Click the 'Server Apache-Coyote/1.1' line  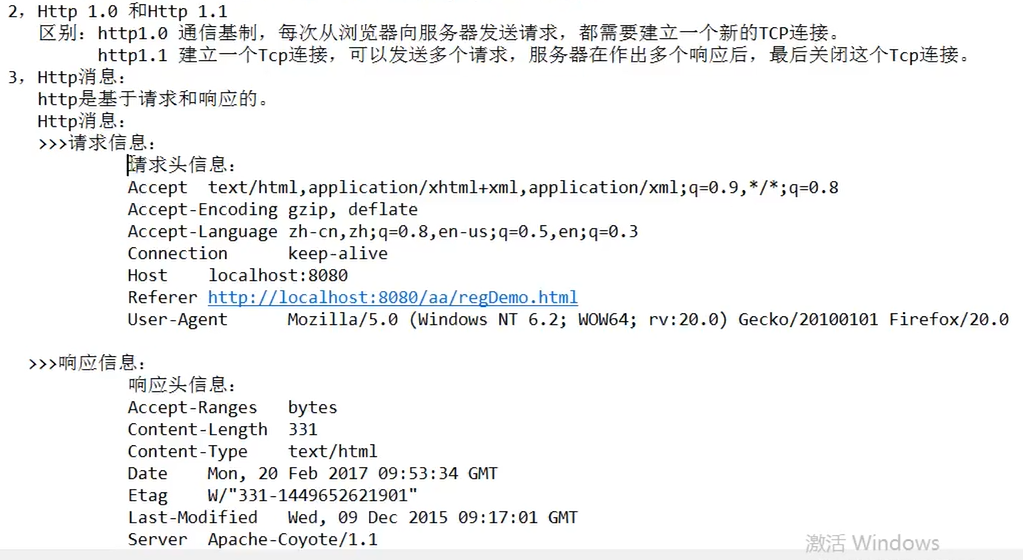coord(252,540)
